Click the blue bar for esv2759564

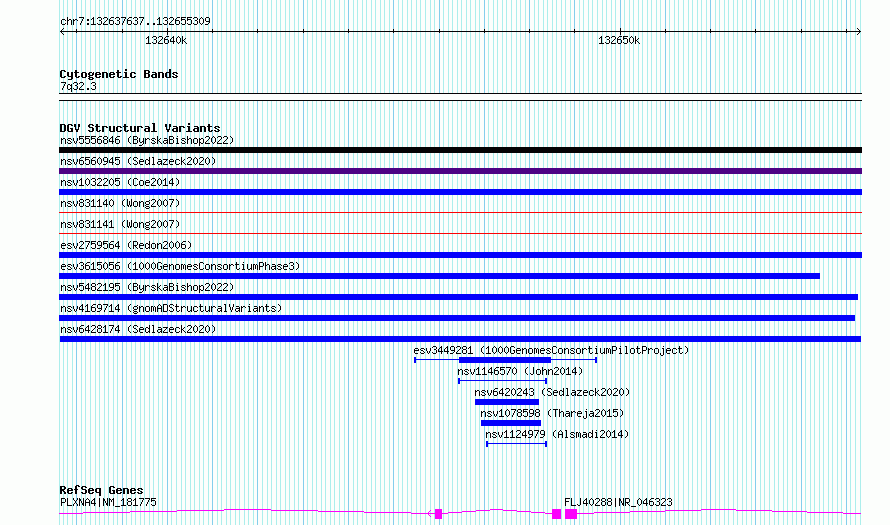click(460, 255)
